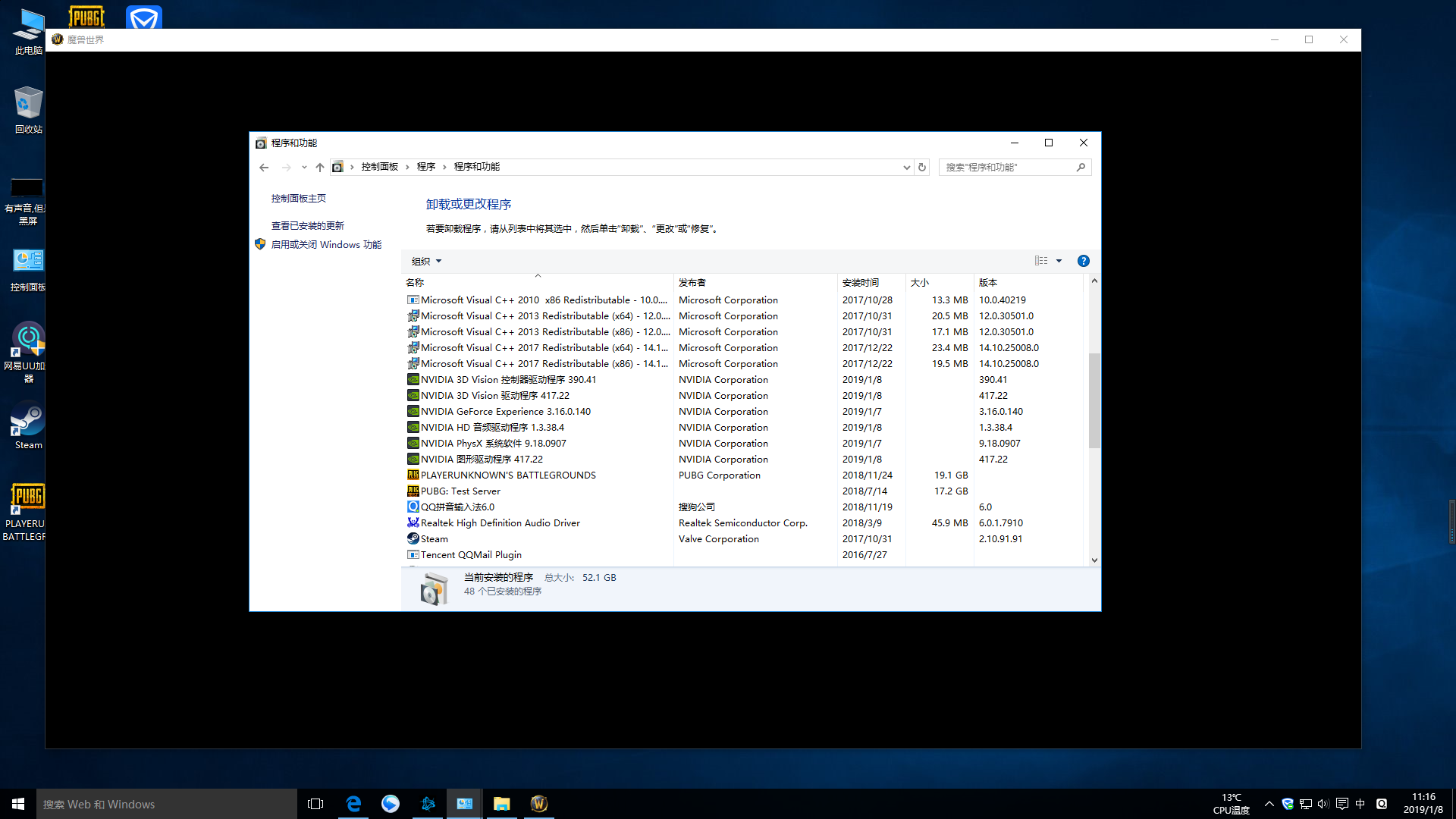Open File Explorer from taskbar

(501, 804)
